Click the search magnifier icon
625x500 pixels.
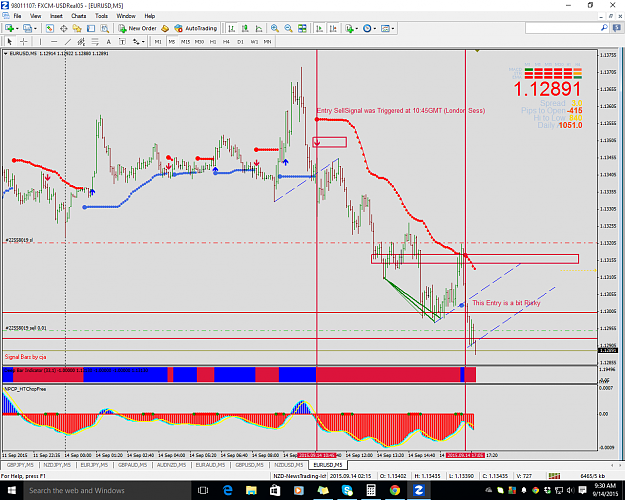pos(604,28)
